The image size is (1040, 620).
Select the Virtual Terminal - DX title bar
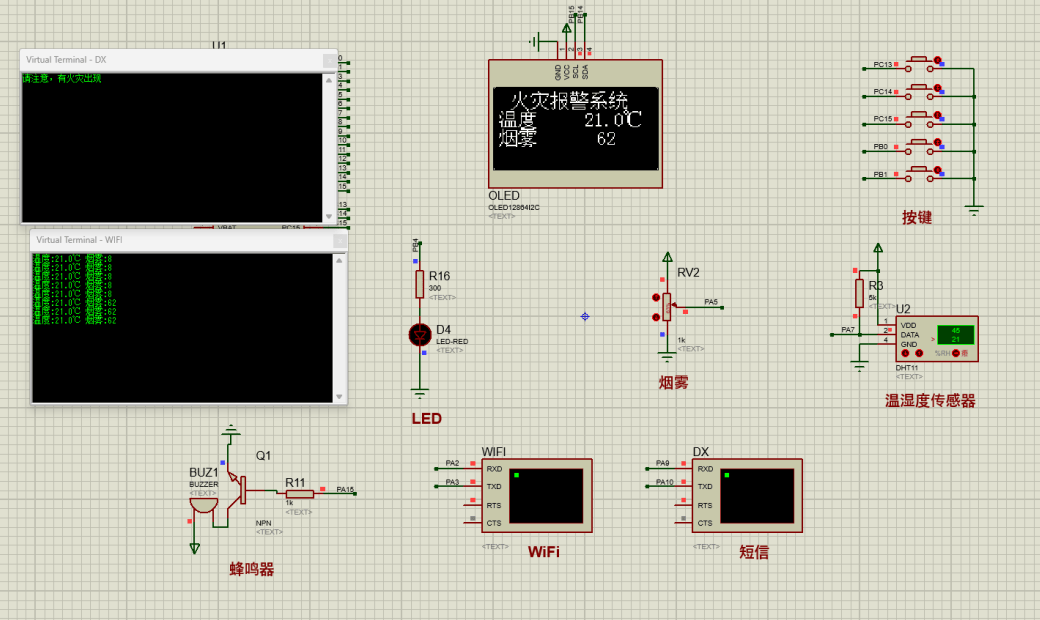tap(170, 60)
